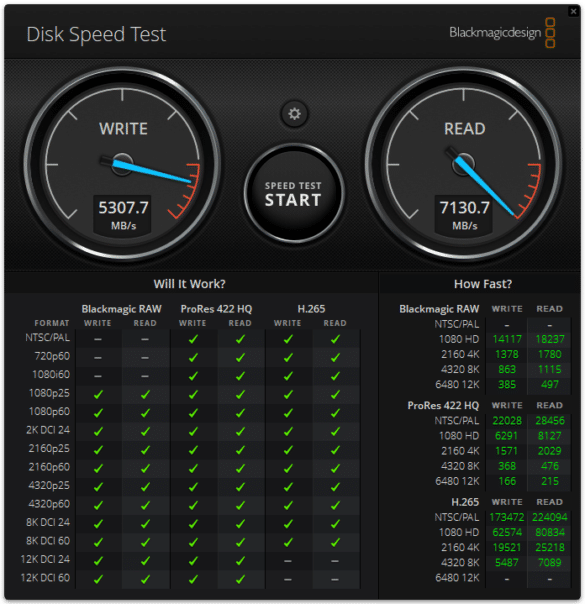Click the Blackmagic RAW write dash for 720p60
Viewport: 585px width, 604px height.
98,357
